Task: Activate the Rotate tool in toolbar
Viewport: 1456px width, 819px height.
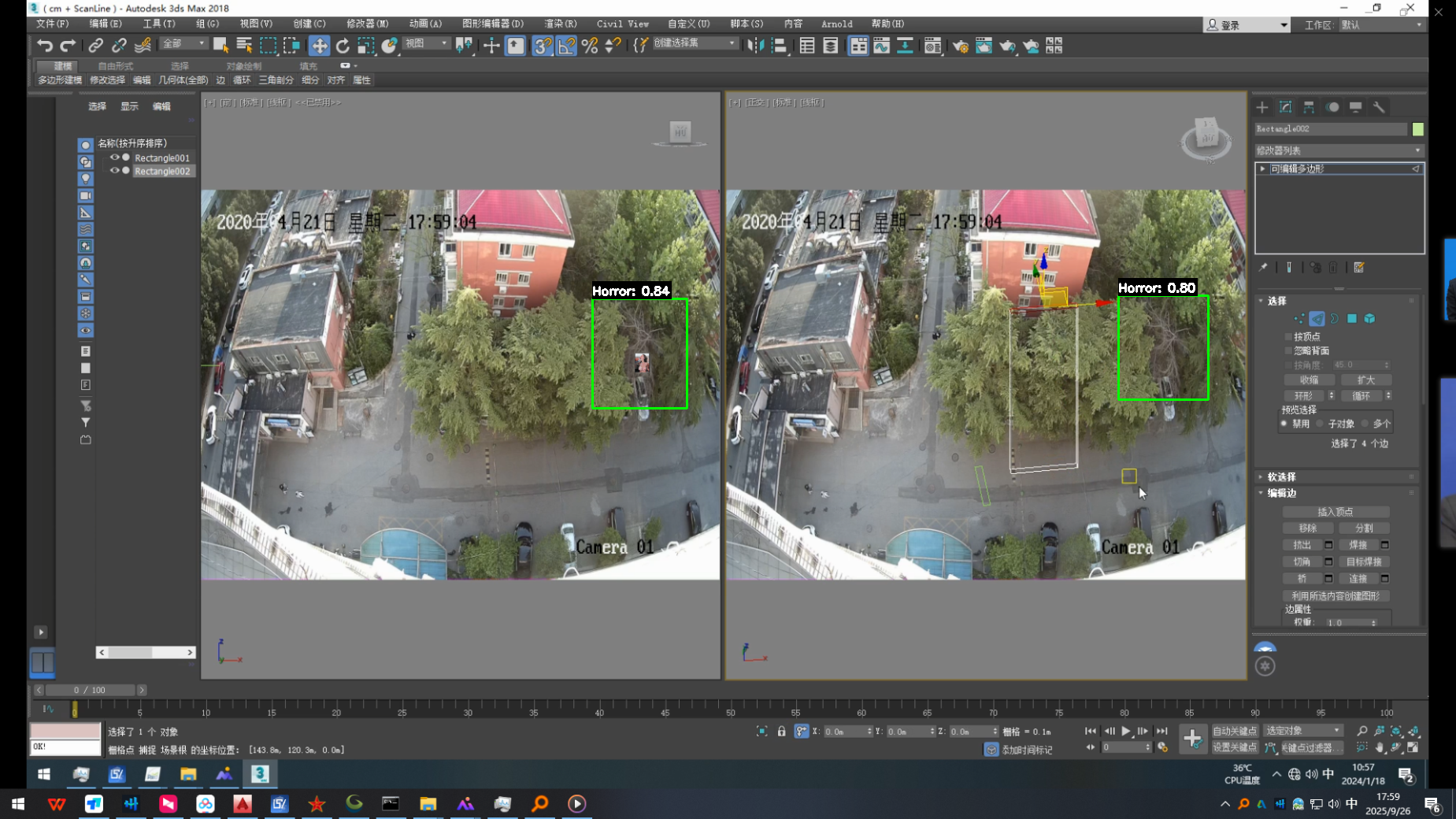Action: (x=343, y=46)
